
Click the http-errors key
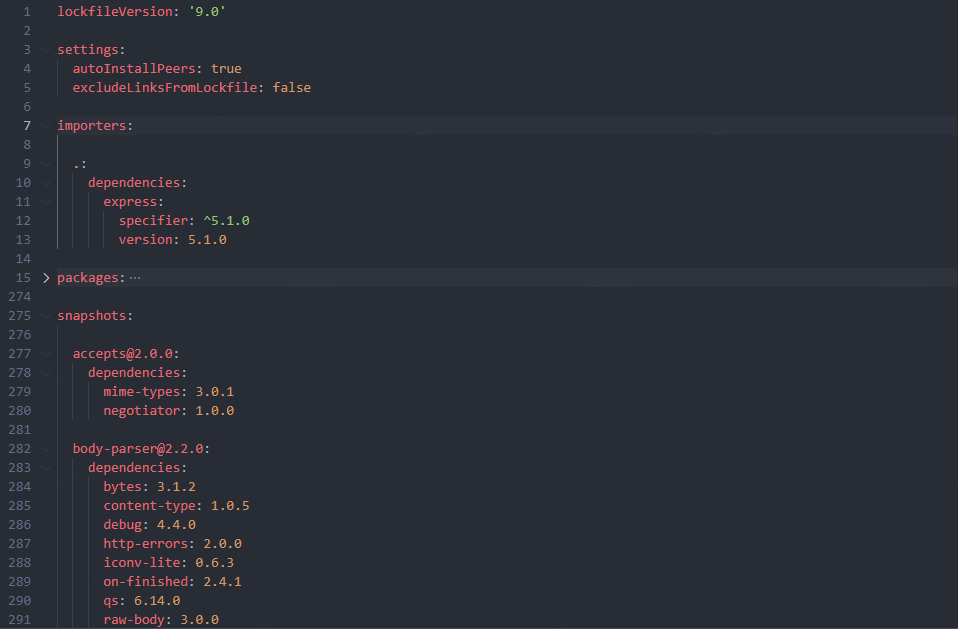pyautogui.click(x=145, y=544)
